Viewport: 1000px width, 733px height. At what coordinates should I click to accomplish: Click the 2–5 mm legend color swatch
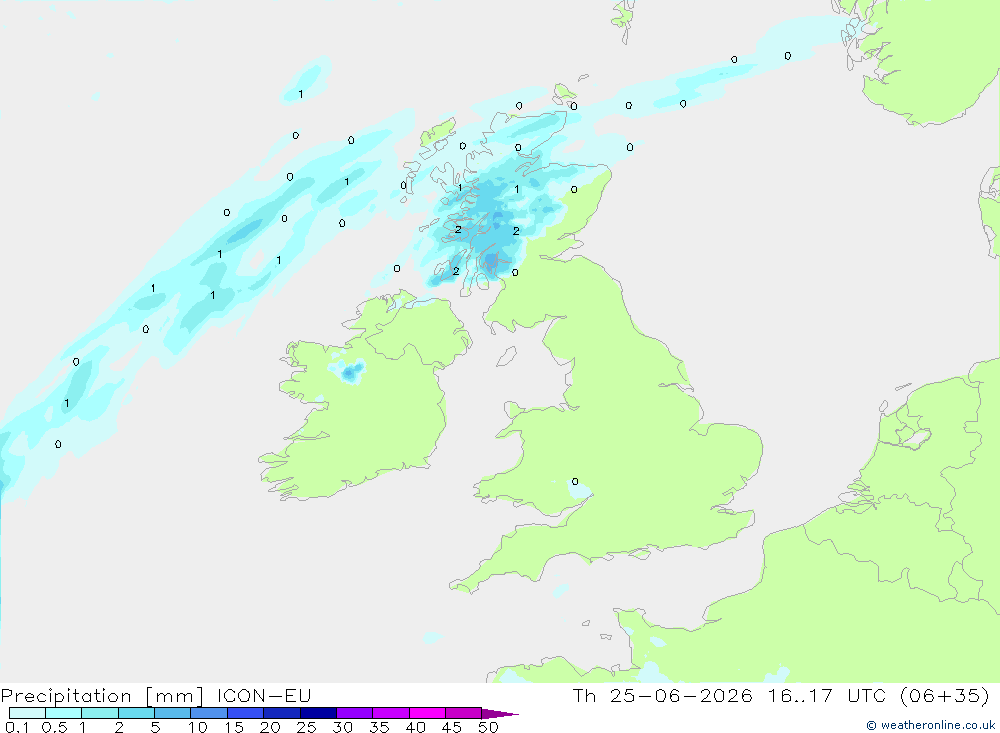coord(136,713)
